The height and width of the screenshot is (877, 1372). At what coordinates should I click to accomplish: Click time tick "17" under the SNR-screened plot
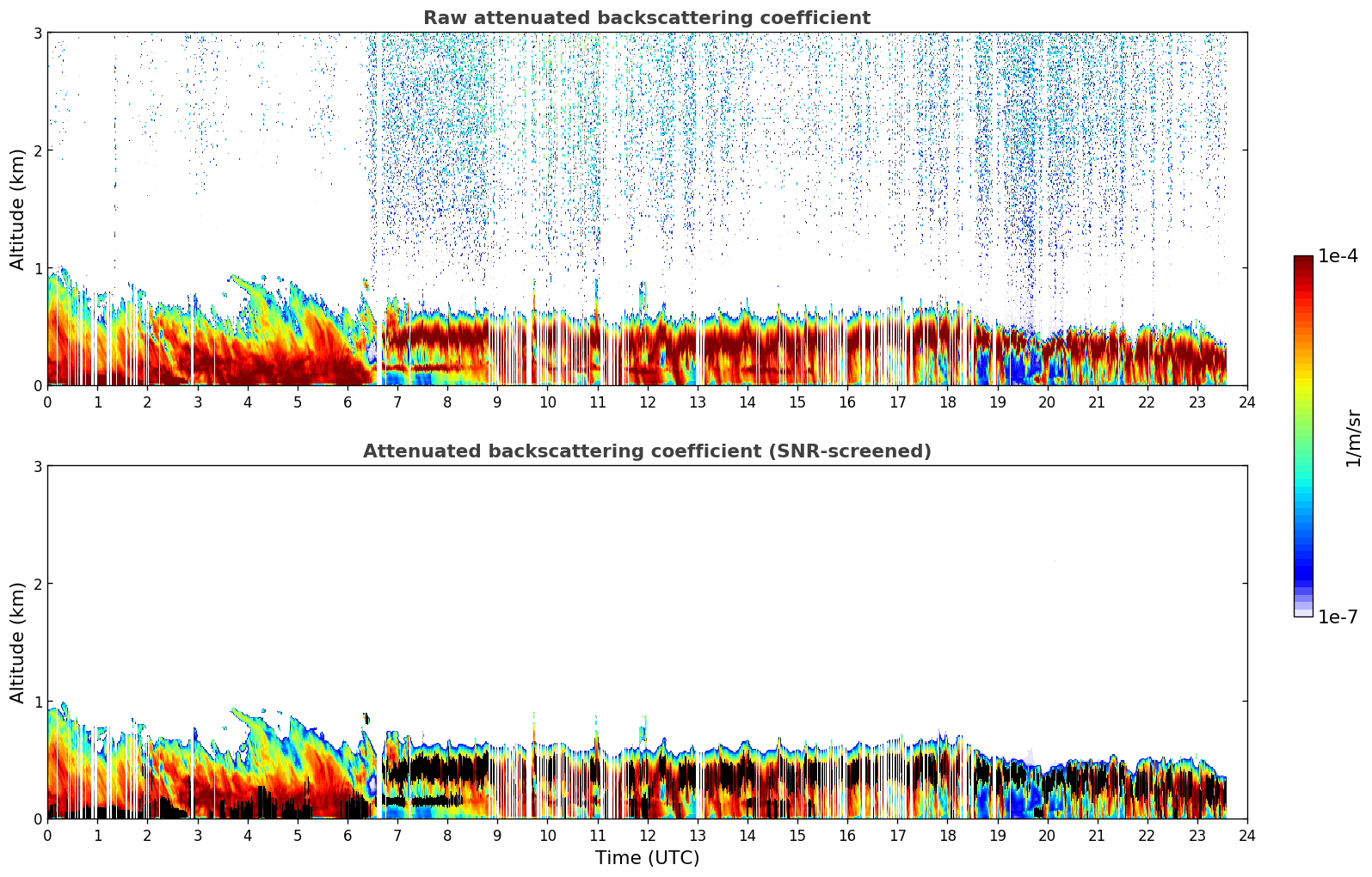[897, 835]
